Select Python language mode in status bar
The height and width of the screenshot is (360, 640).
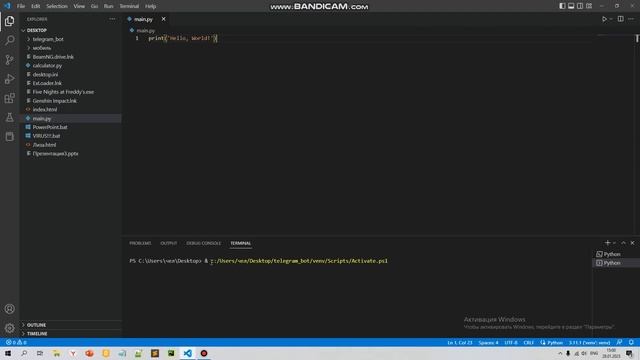[555, 342]
